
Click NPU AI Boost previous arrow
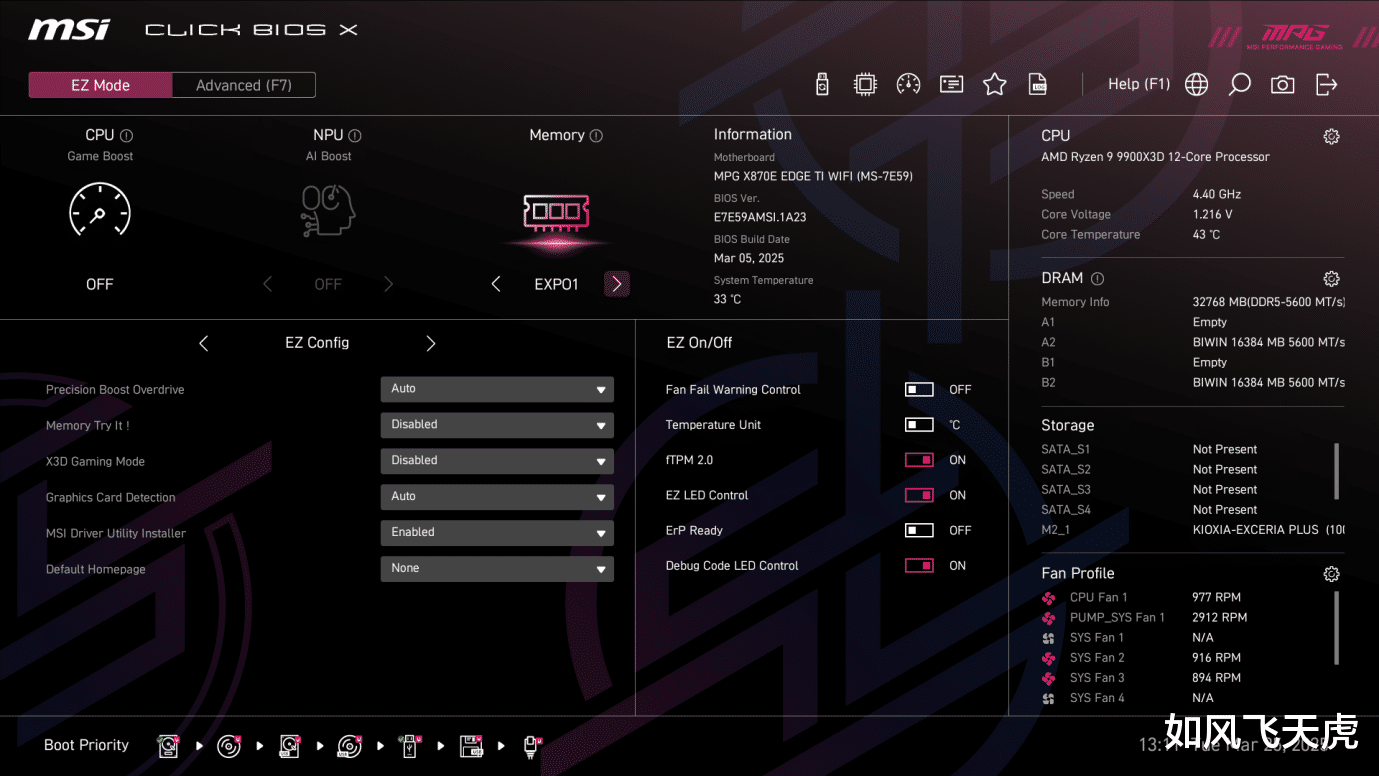pyautogui.click(x=267, y=284)
